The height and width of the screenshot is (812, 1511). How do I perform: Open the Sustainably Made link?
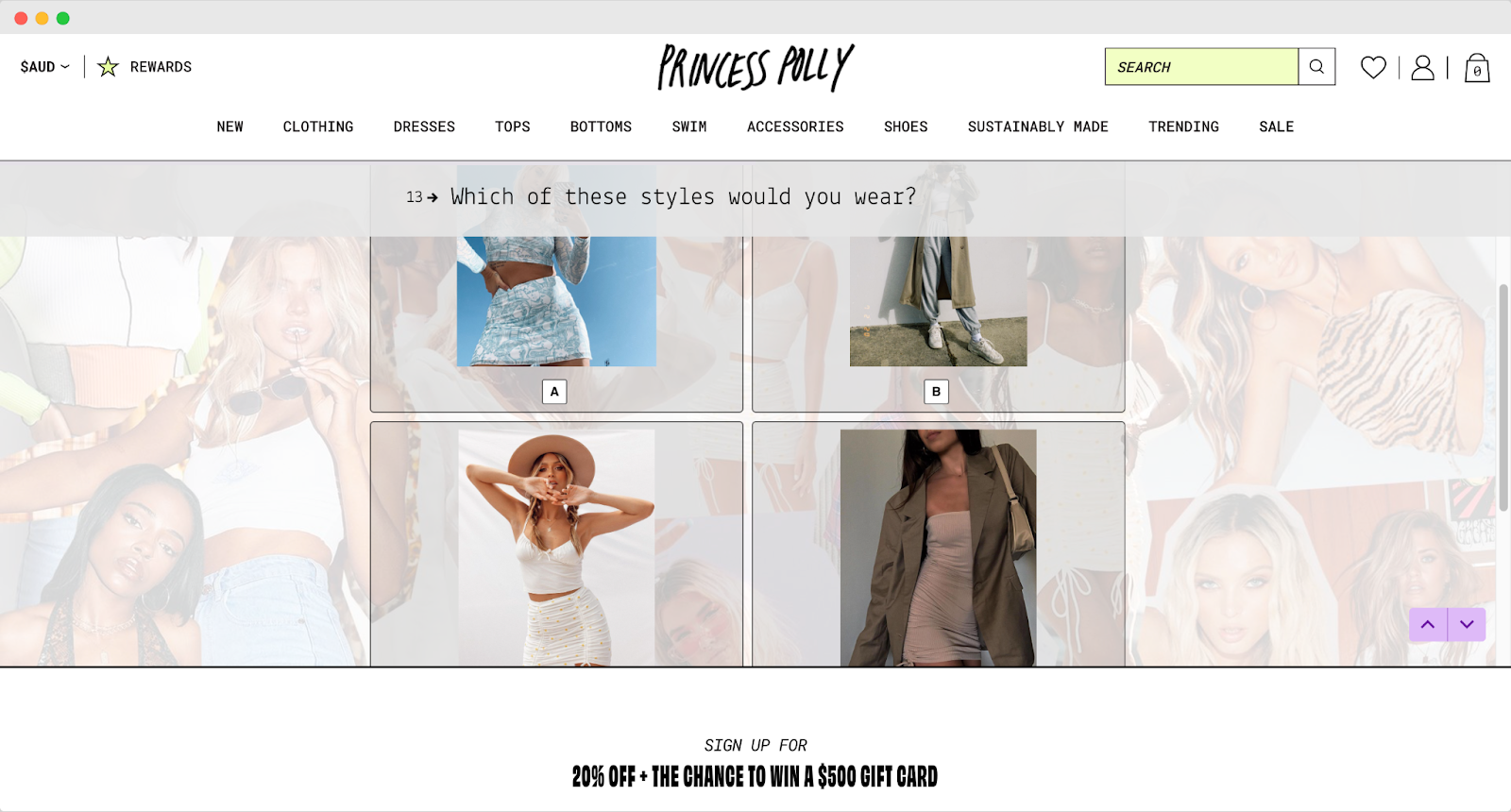pos(1038,127)
